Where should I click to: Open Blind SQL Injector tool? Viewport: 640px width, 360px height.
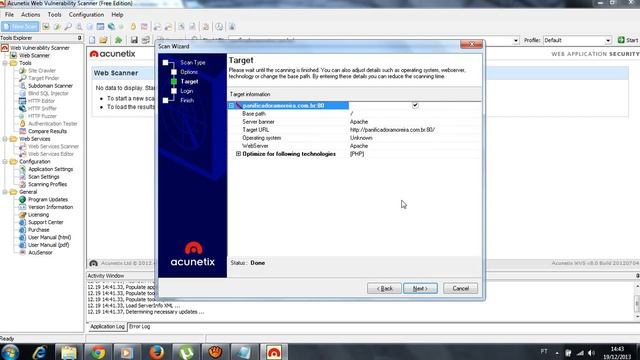click(x=48, y=93)
